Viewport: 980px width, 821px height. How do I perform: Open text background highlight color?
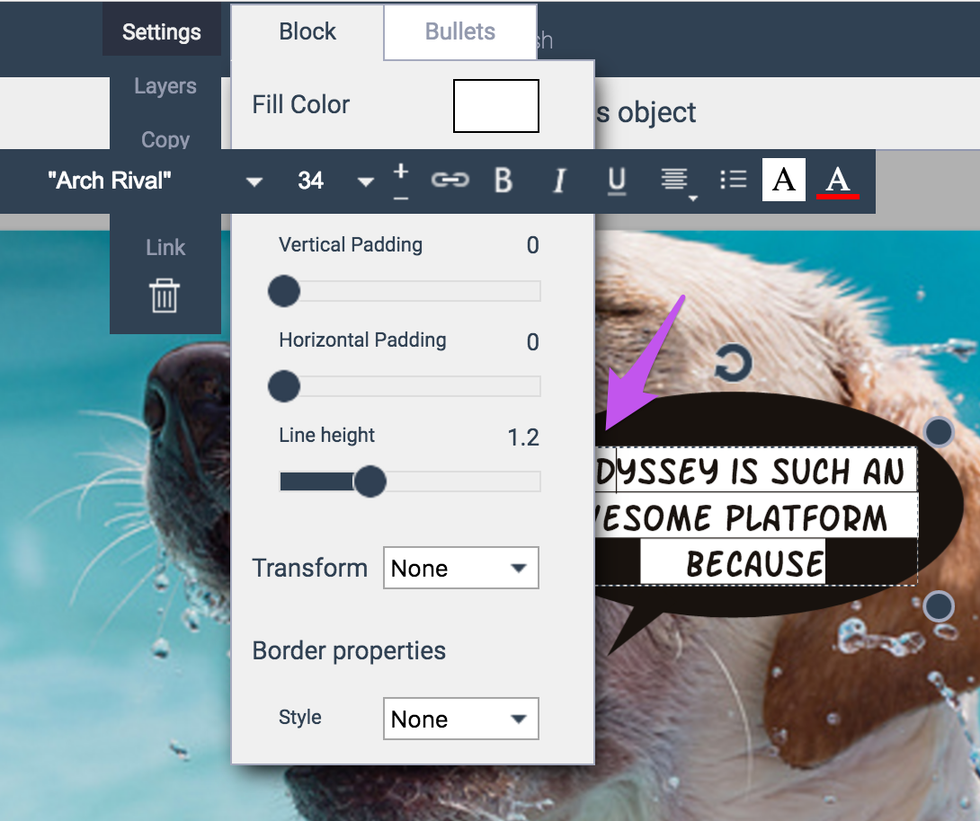click(784, 180)
